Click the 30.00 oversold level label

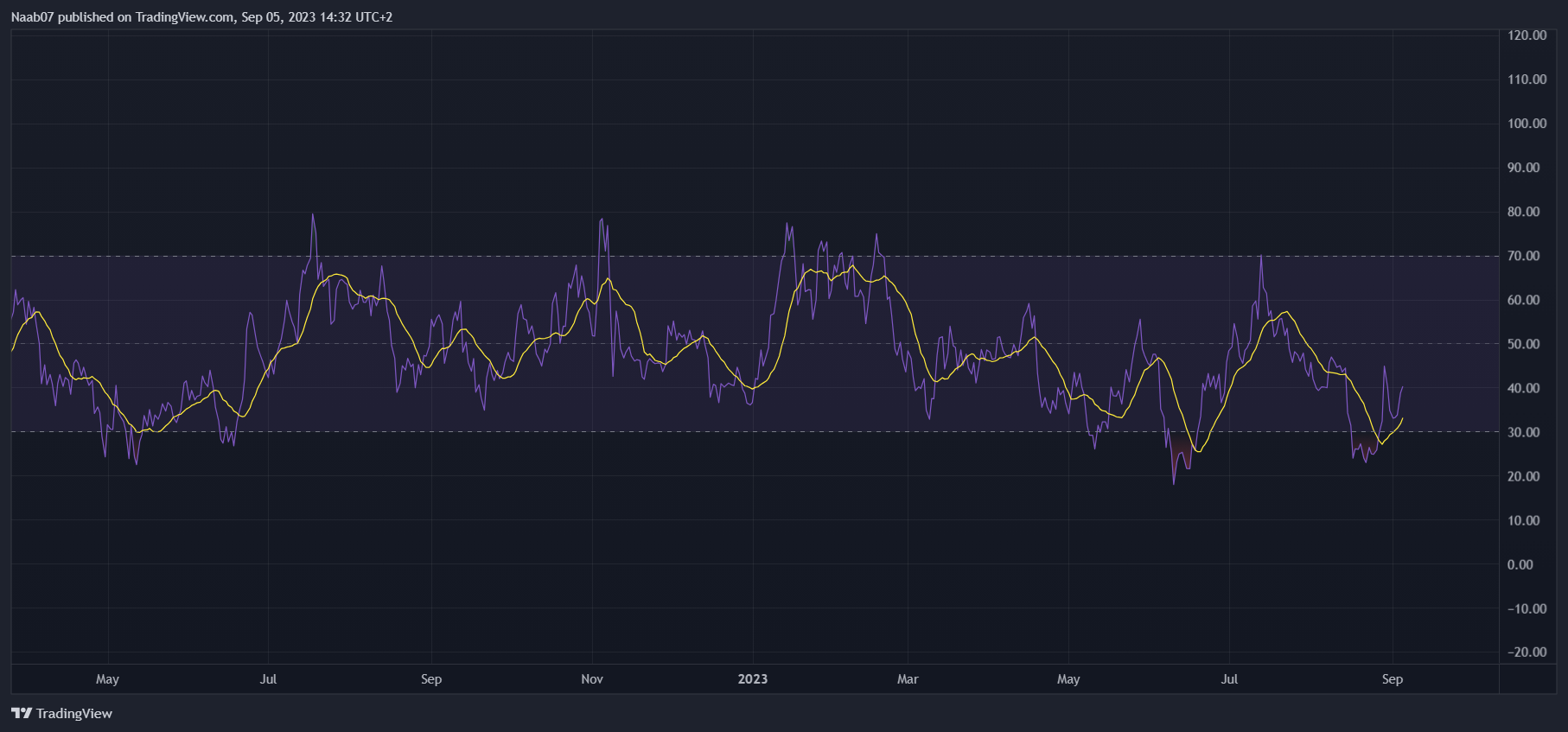(1524, 432)
